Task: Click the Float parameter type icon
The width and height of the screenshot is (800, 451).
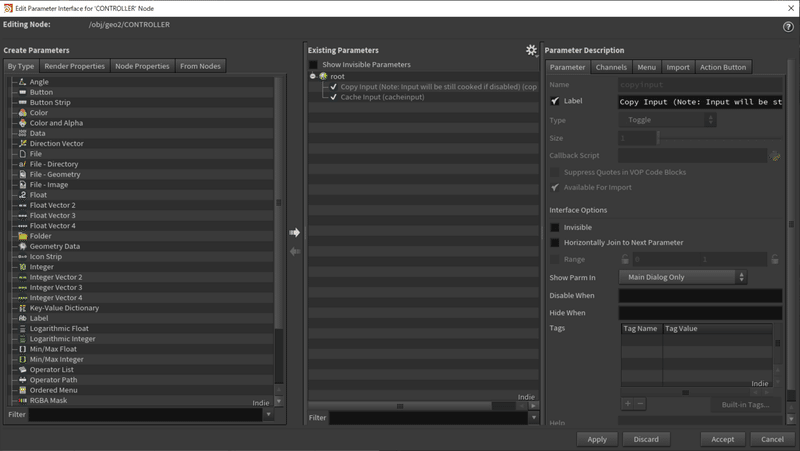Action: (22, 195)
